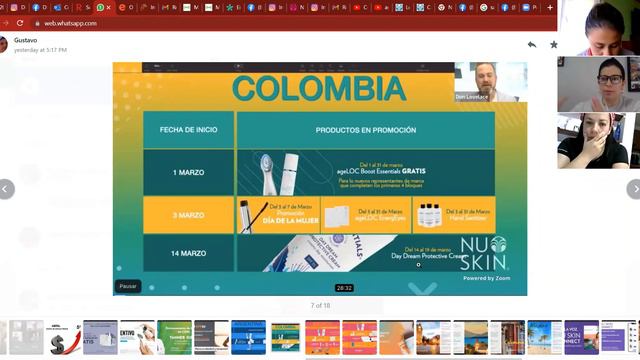This screenshot has width=640, height=360.
Task: Open the red 'R' icon browser tab
Action: pos(78,7)
